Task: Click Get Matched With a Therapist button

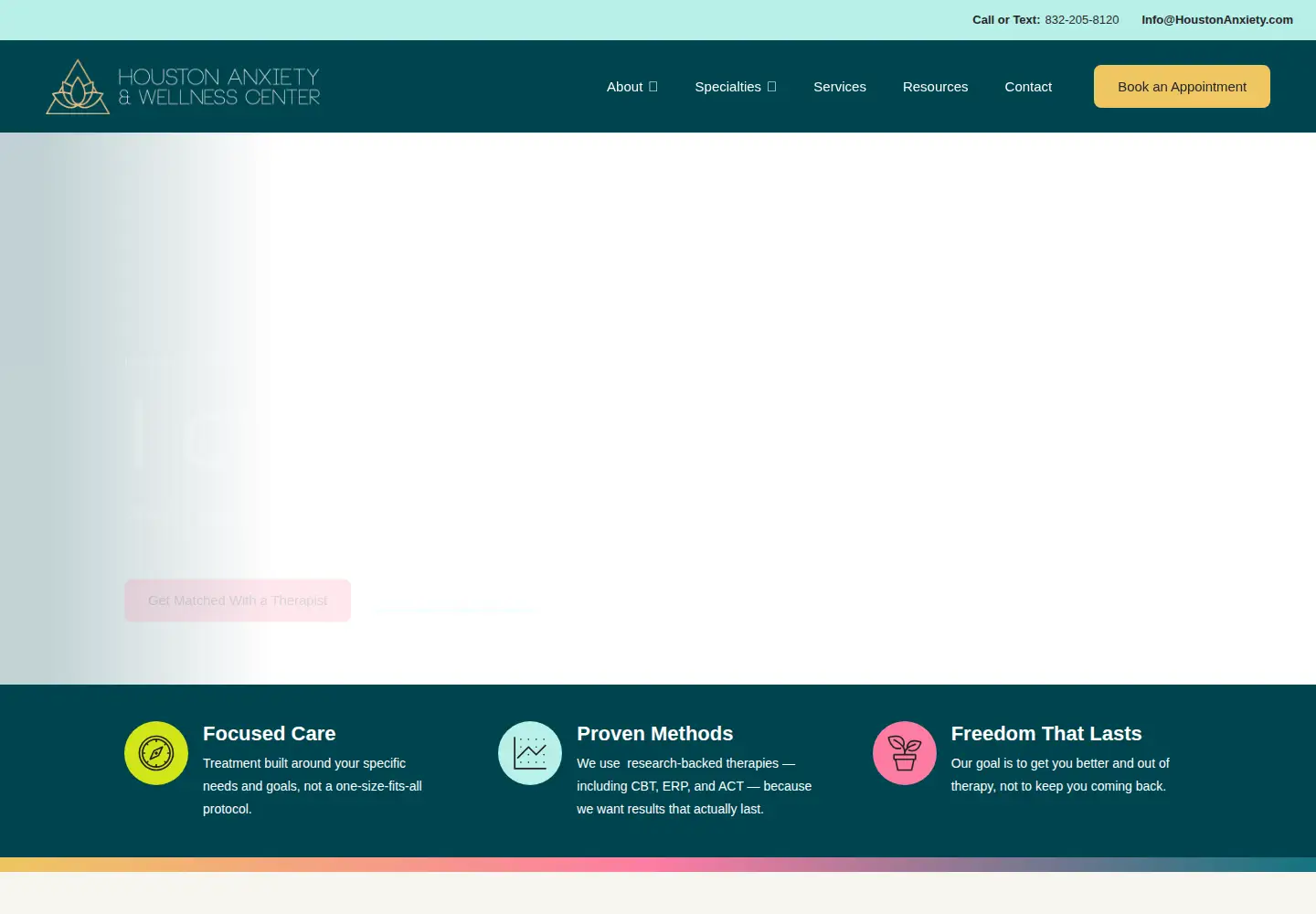Action: (238, 600)
